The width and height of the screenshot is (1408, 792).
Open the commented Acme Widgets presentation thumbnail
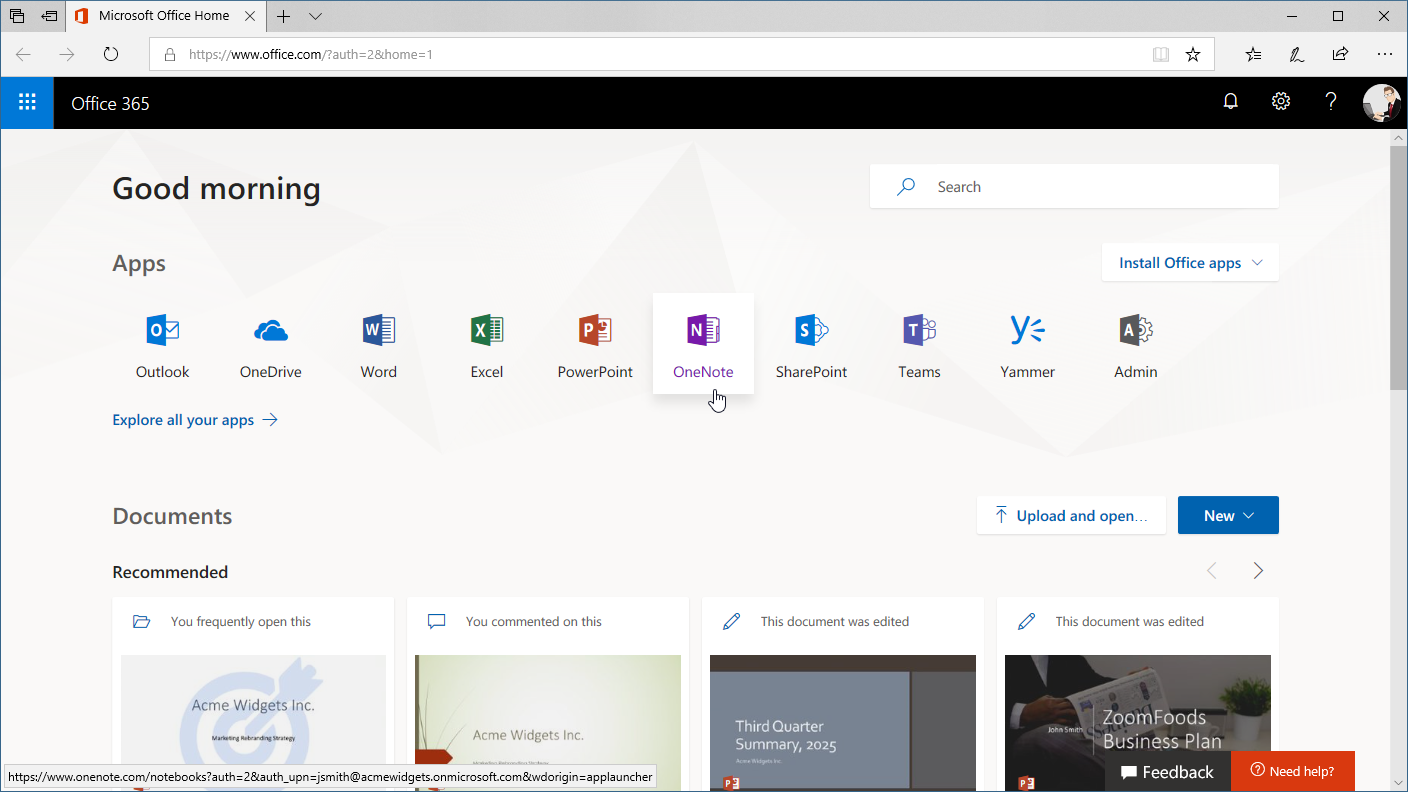coord(548,723)
